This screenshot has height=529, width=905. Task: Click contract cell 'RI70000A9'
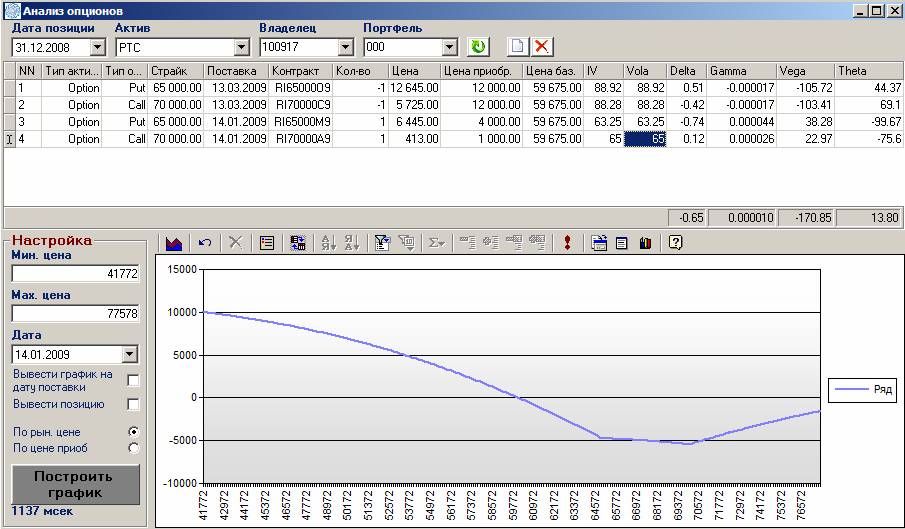(300, 139)
